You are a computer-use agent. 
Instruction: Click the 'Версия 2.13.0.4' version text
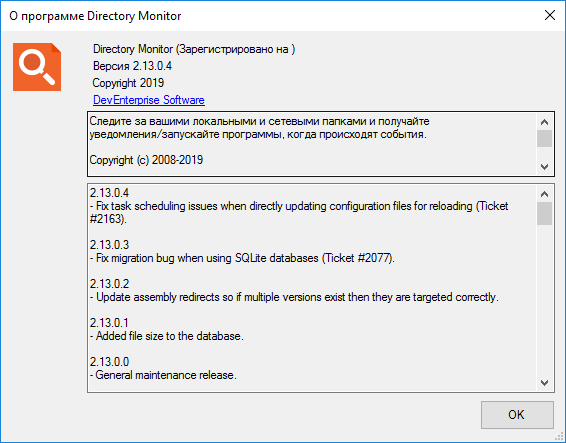coord(132,66)
